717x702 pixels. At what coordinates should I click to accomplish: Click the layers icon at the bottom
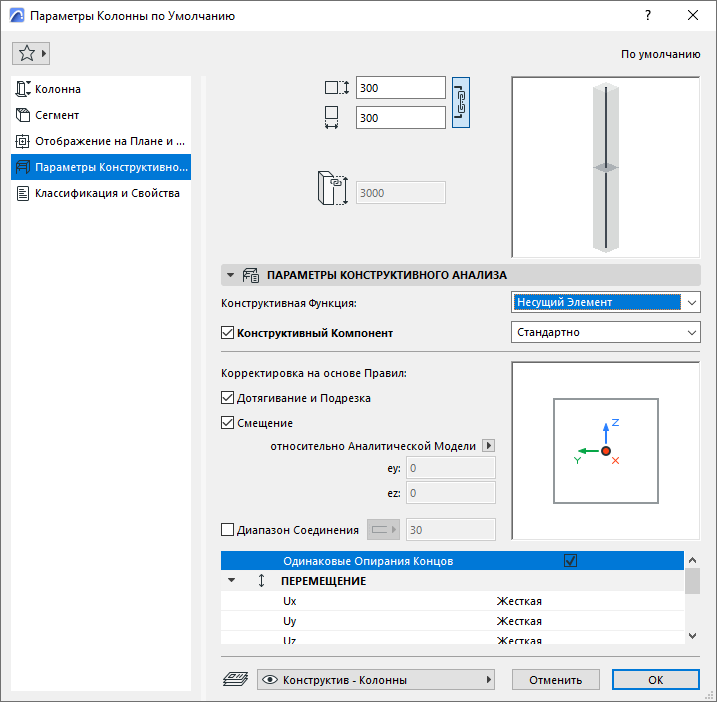[x=235, y=679]
